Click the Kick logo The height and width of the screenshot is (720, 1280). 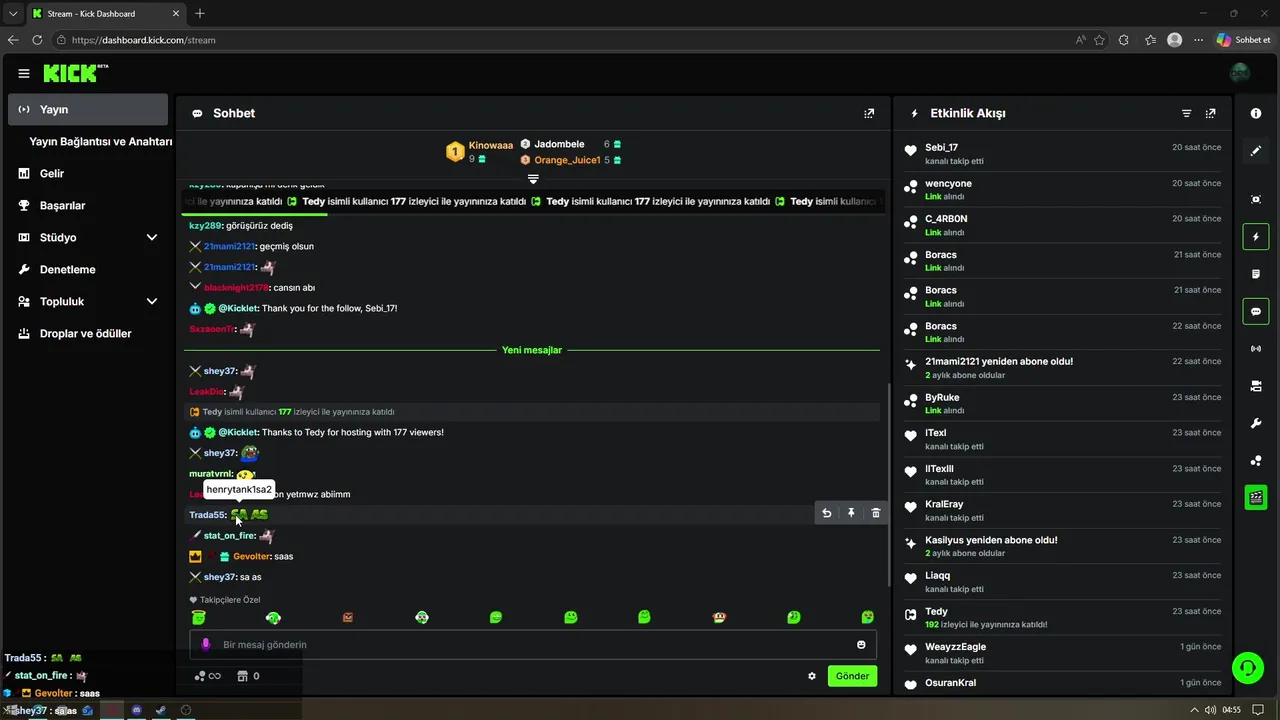[74, 73]
